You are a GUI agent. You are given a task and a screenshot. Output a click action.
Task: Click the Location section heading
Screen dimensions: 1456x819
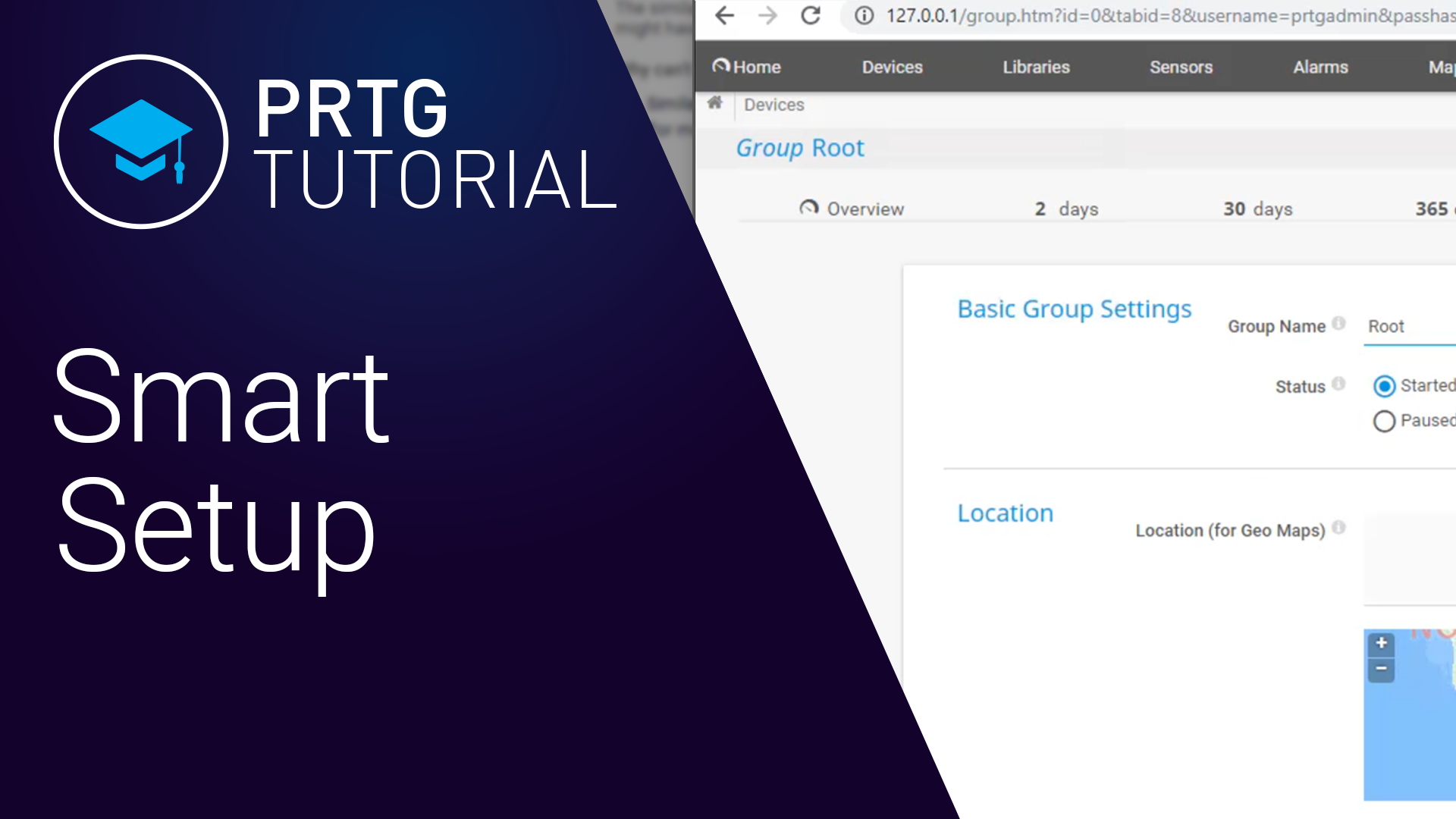tap(1005, 513)
